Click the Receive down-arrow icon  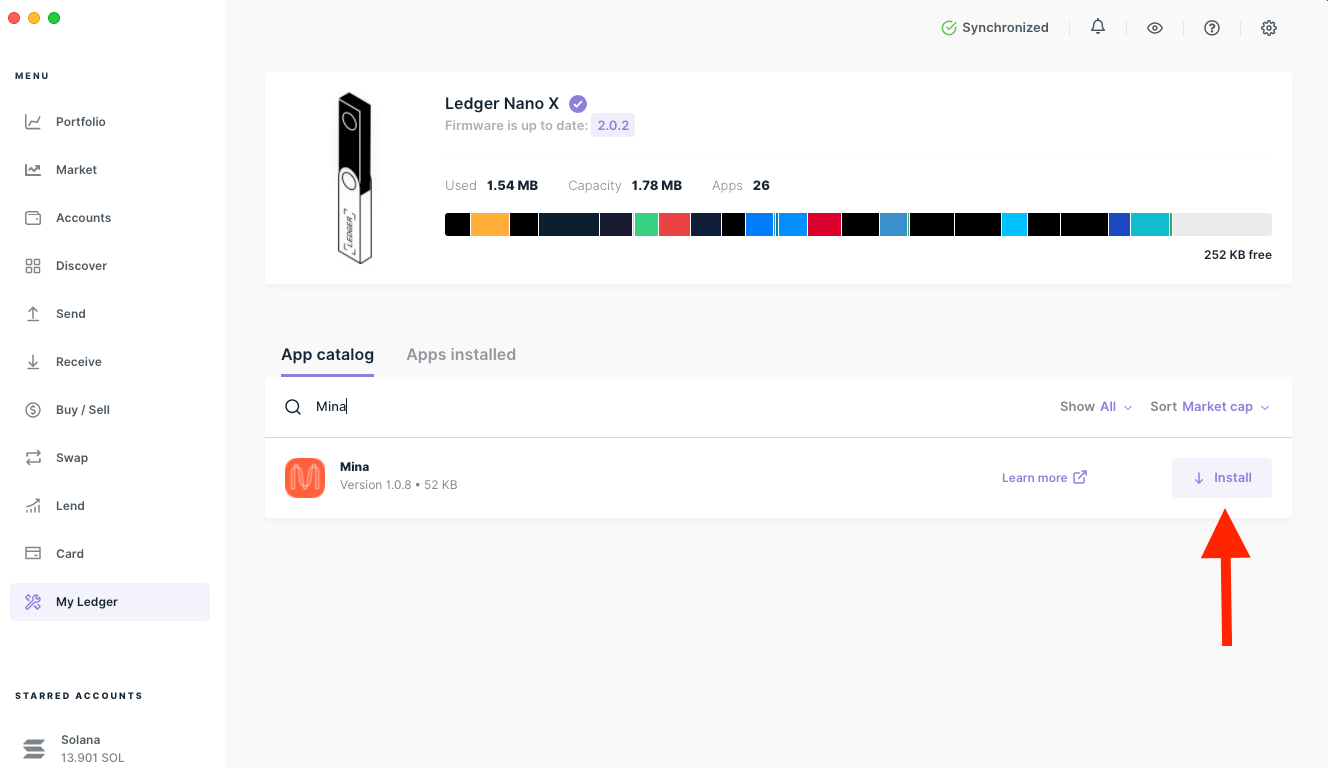click(33, 362)
